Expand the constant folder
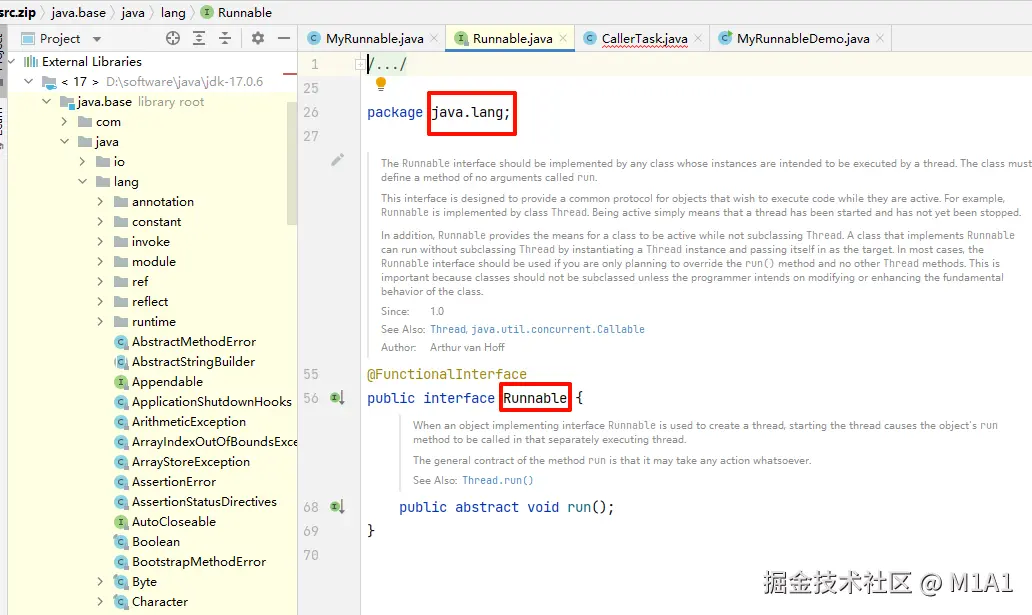The image size is (1032, 615). pos(100,222)
